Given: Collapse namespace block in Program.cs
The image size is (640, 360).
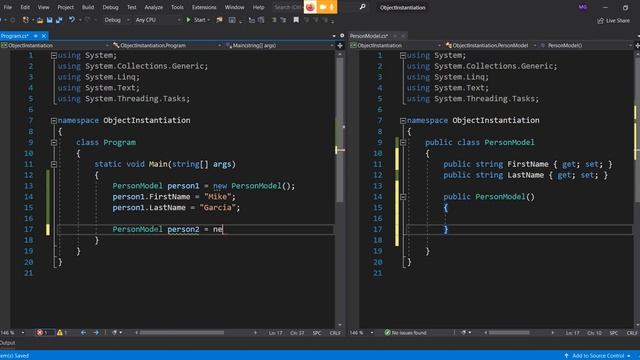Looking at the screenshot, I should 53,121.
